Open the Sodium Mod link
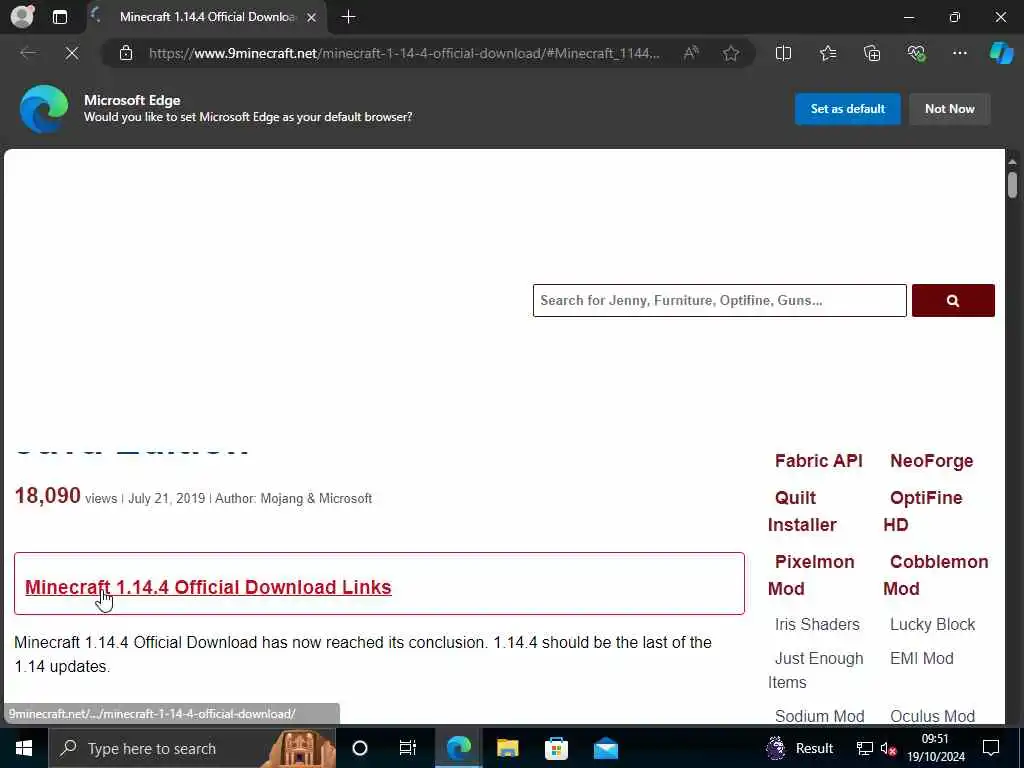Screen dimensions: 1024x768 (819, 716)
